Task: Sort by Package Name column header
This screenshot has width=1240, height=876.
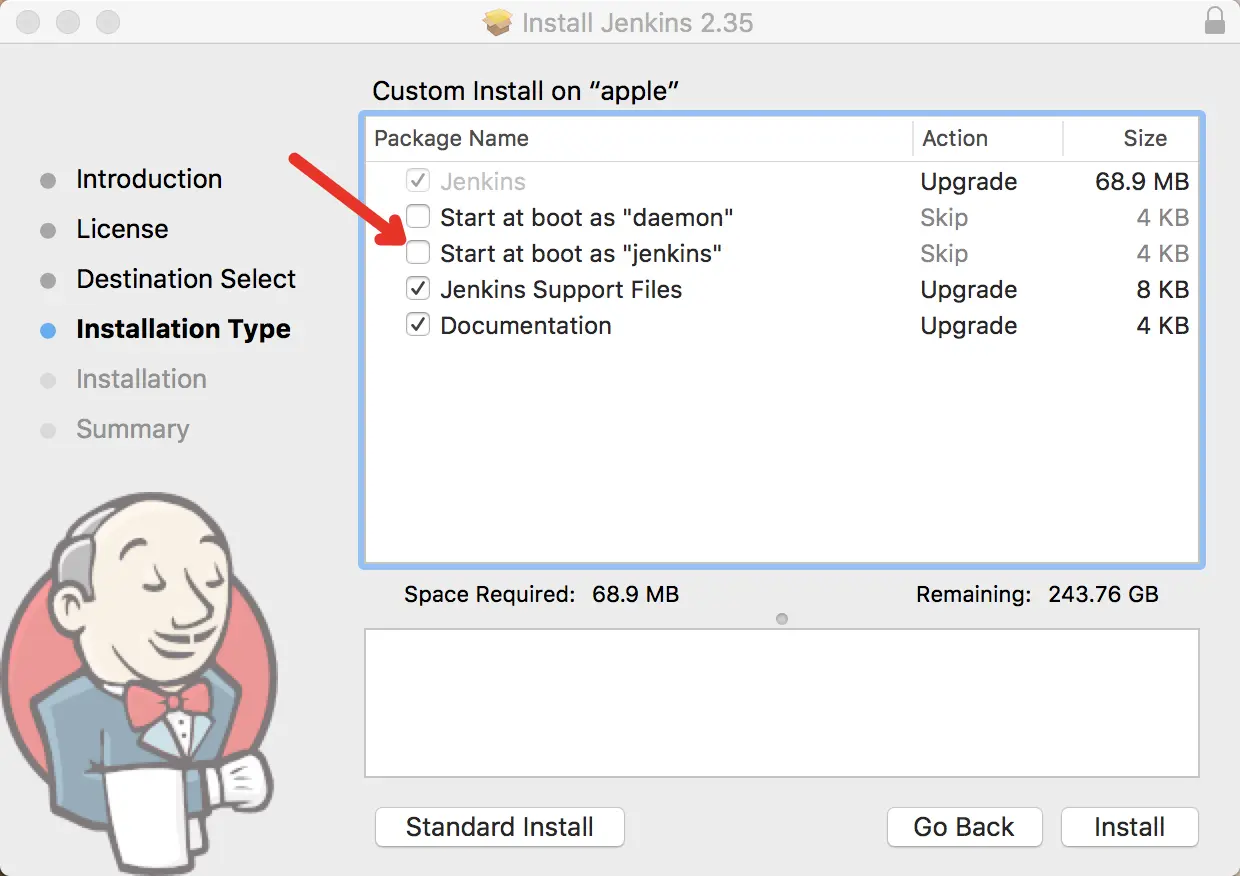Action: point(639,138)
